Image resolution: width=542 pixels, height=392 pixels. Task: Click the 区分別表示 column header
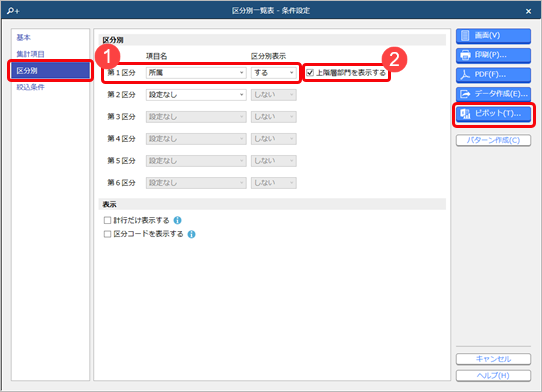coord(269,56)
